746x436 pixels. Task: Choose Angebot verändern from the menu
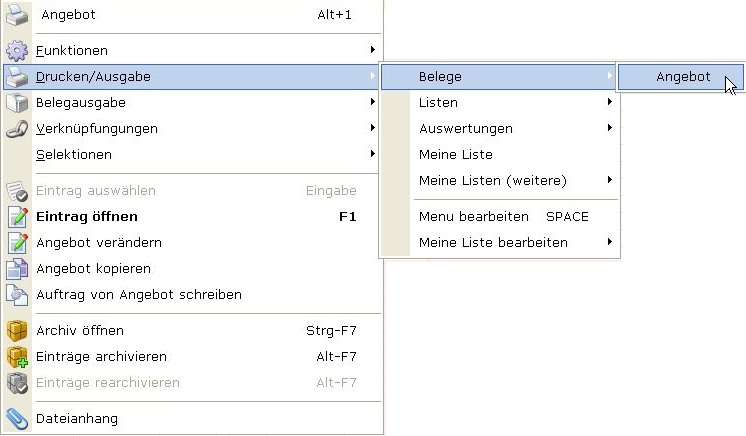click(x=99, y=242)
